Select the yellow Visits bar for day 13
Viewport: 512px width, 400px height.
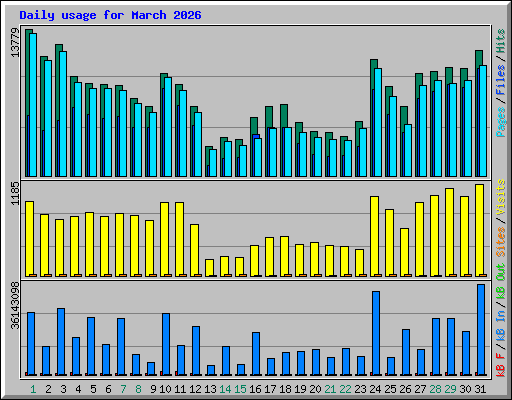(209, 268)
